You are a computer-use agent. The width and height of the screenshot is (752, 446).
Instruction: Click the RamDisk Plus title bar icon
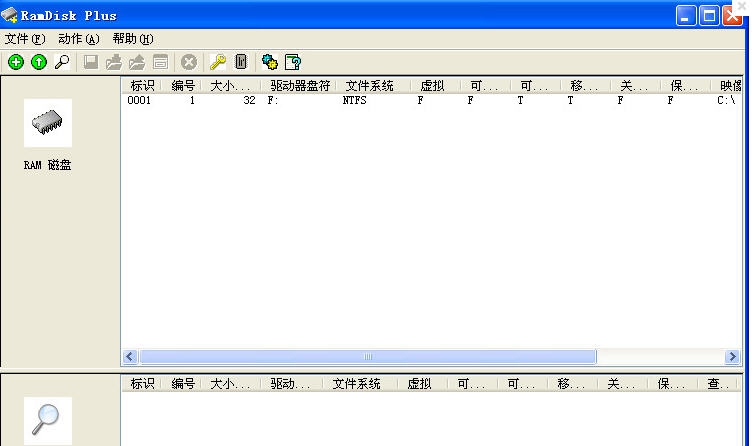click(x=9, y=15)
